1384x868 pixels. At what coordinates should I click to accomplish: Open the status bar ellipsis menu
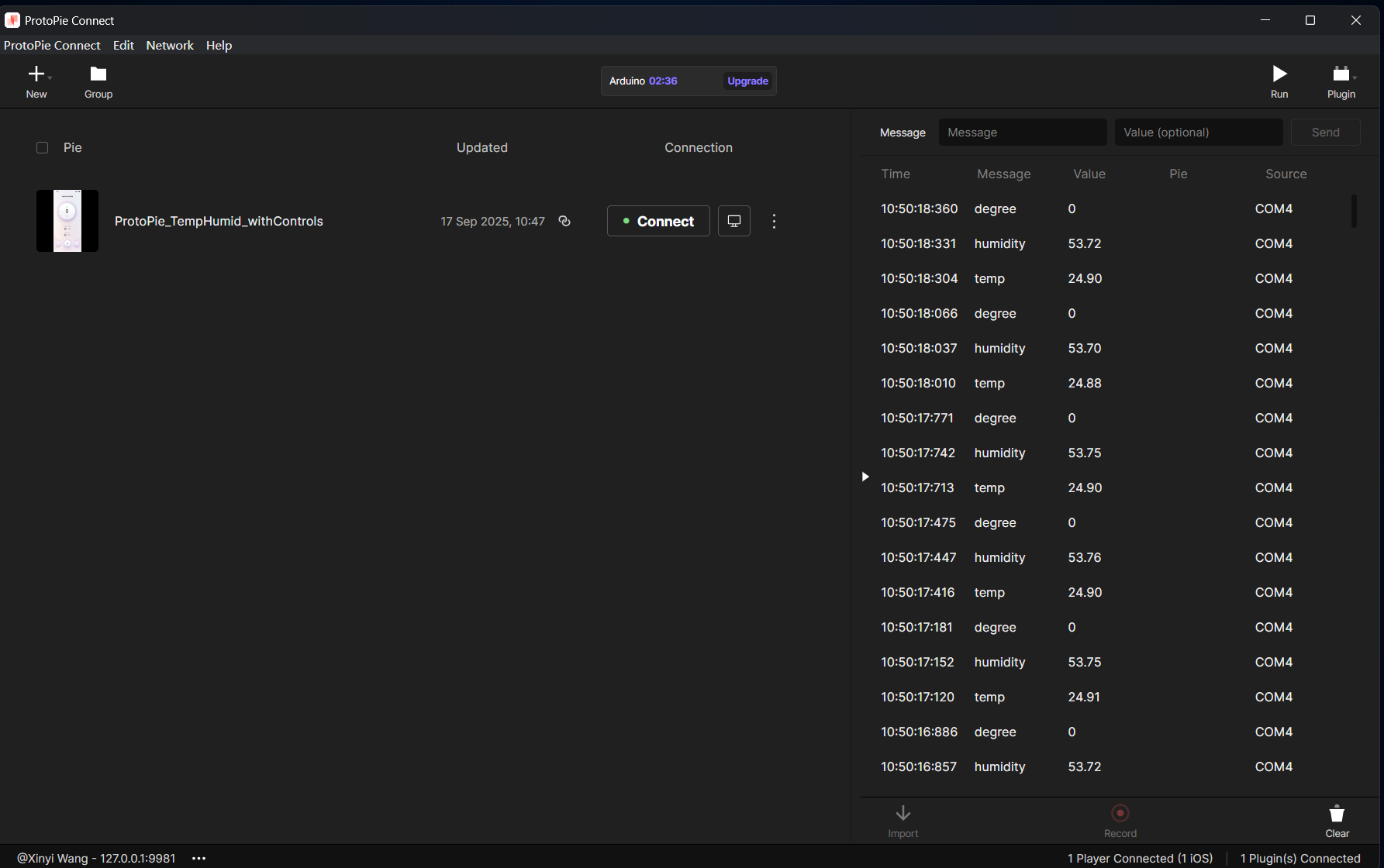tap(199, 858)
